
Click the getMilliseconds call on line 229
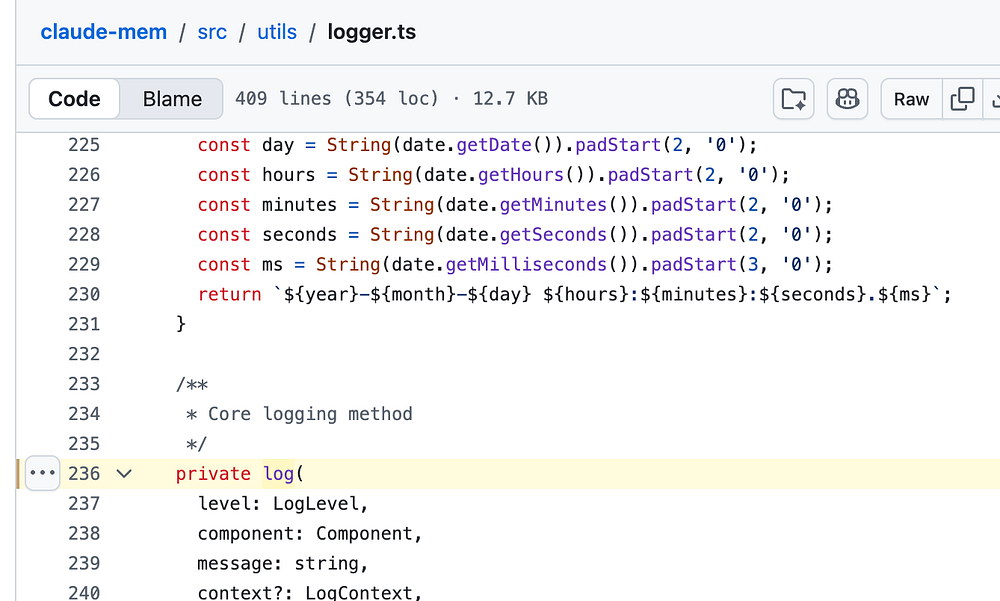click(x=526, y=265)
